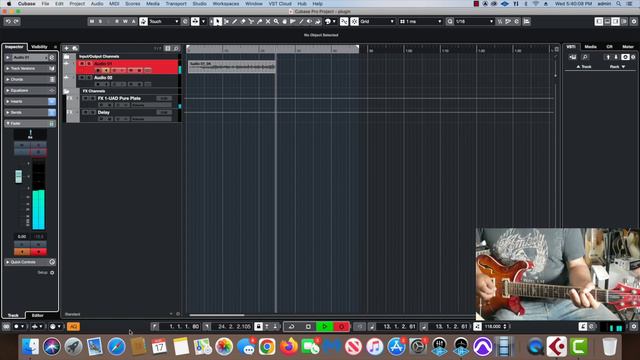Click the red Record button
The height and width of the screenshot is (360, 640).
coord(341,327)
